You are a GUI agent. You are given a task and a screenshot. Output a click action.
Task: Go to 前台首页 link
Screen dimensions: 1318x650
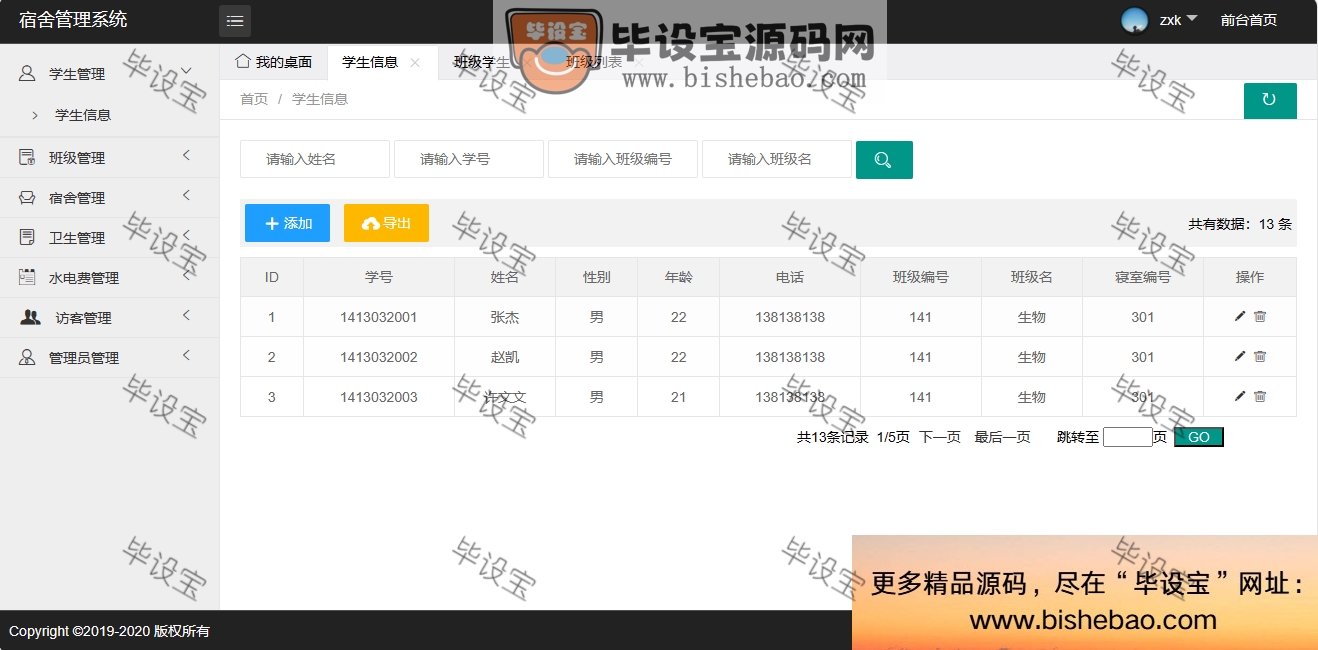coord(1248,20)
